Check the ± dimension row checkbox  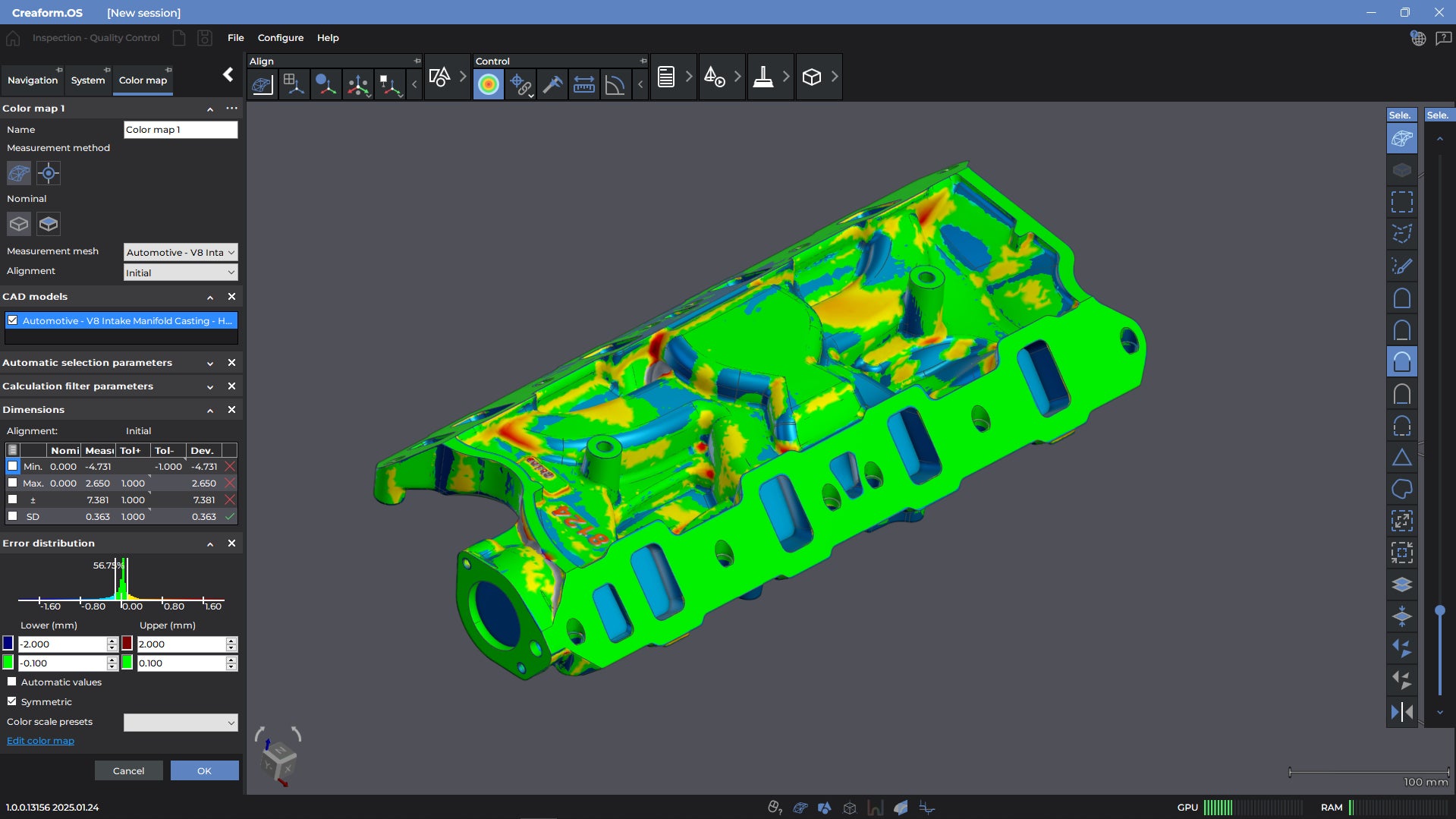pyautogui.click(x=12, y=499)
